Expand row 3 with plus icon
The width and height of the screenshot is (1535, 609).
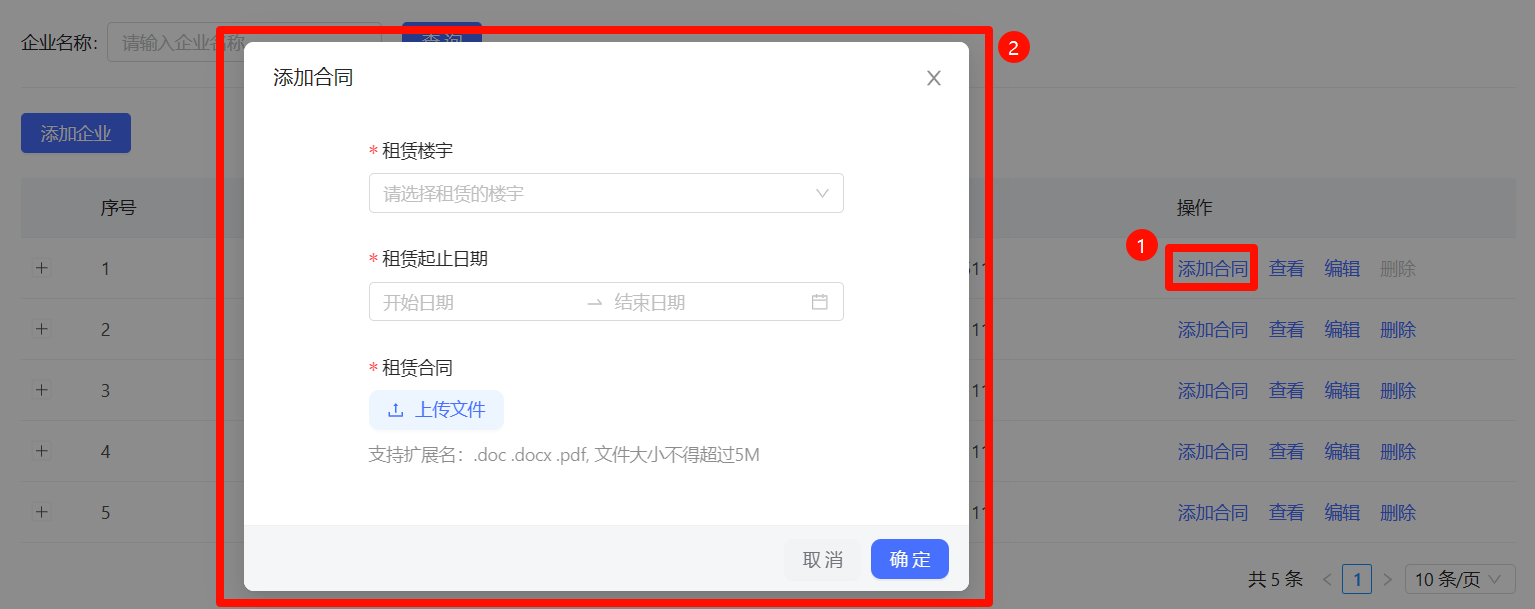41,390
